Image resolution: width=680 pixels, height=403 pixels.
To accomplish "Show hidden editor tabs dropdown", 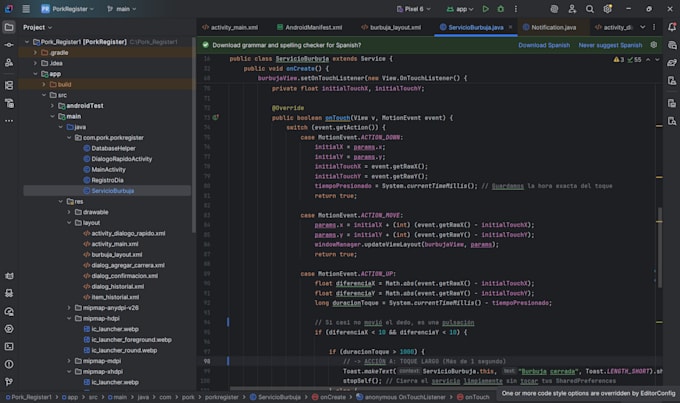I will tap(642, 27).
